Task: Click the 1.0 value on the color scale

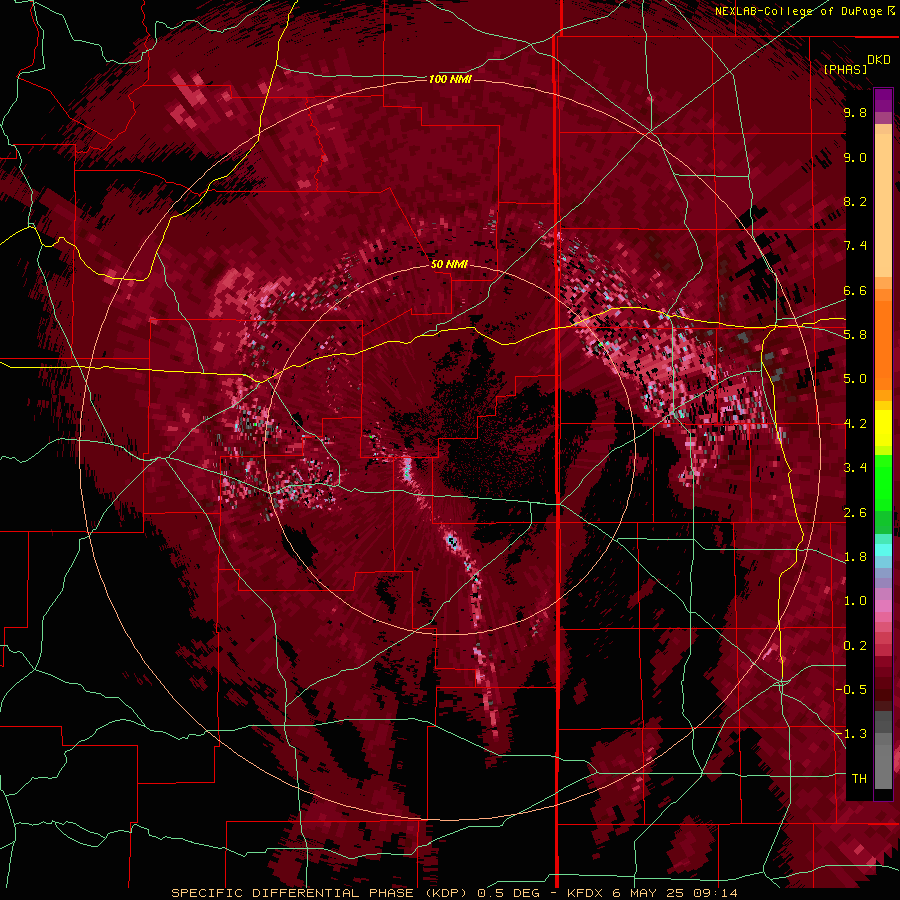Action: (x=855, y=601)
